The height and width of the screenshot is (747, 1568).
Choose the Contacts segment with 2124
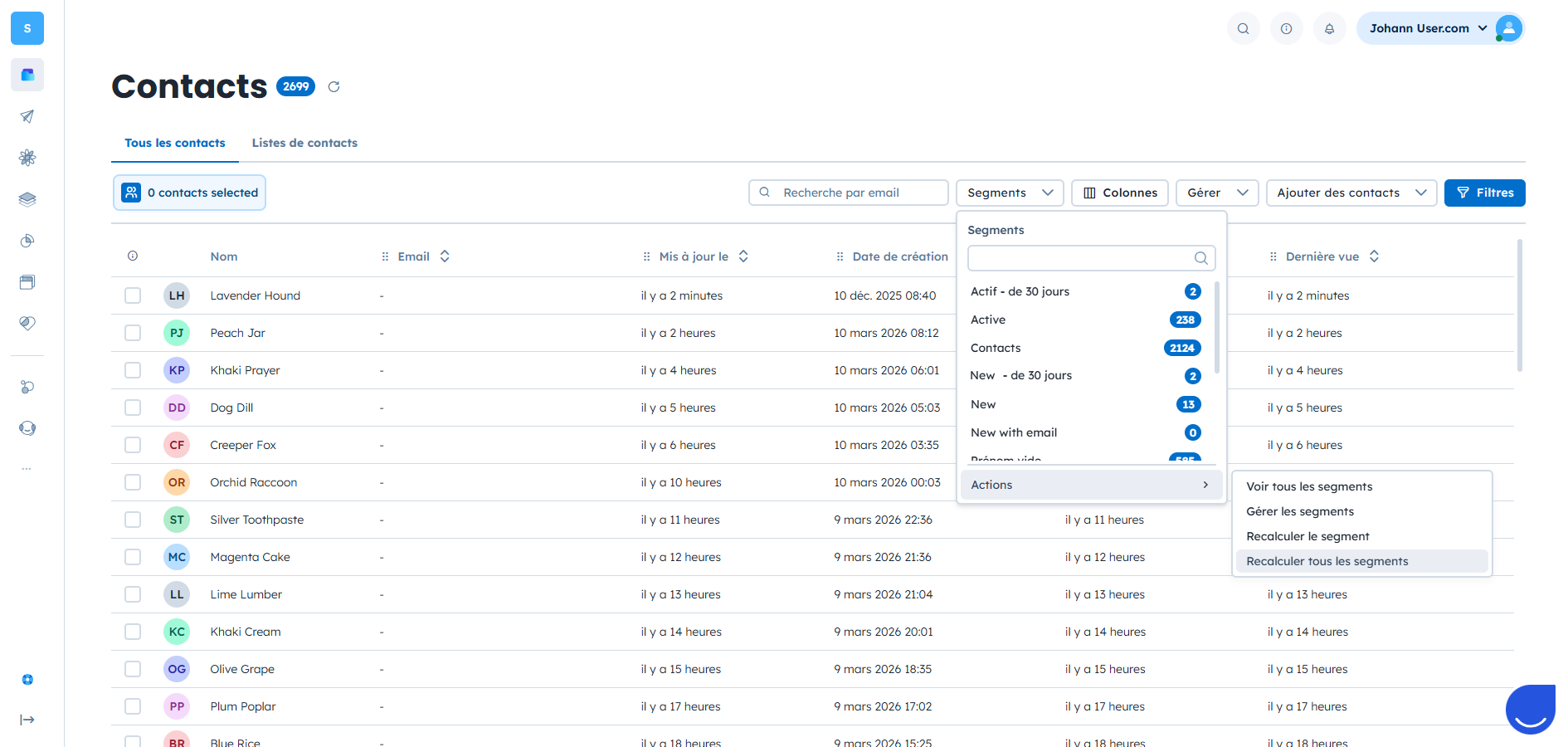(1086, 348)
